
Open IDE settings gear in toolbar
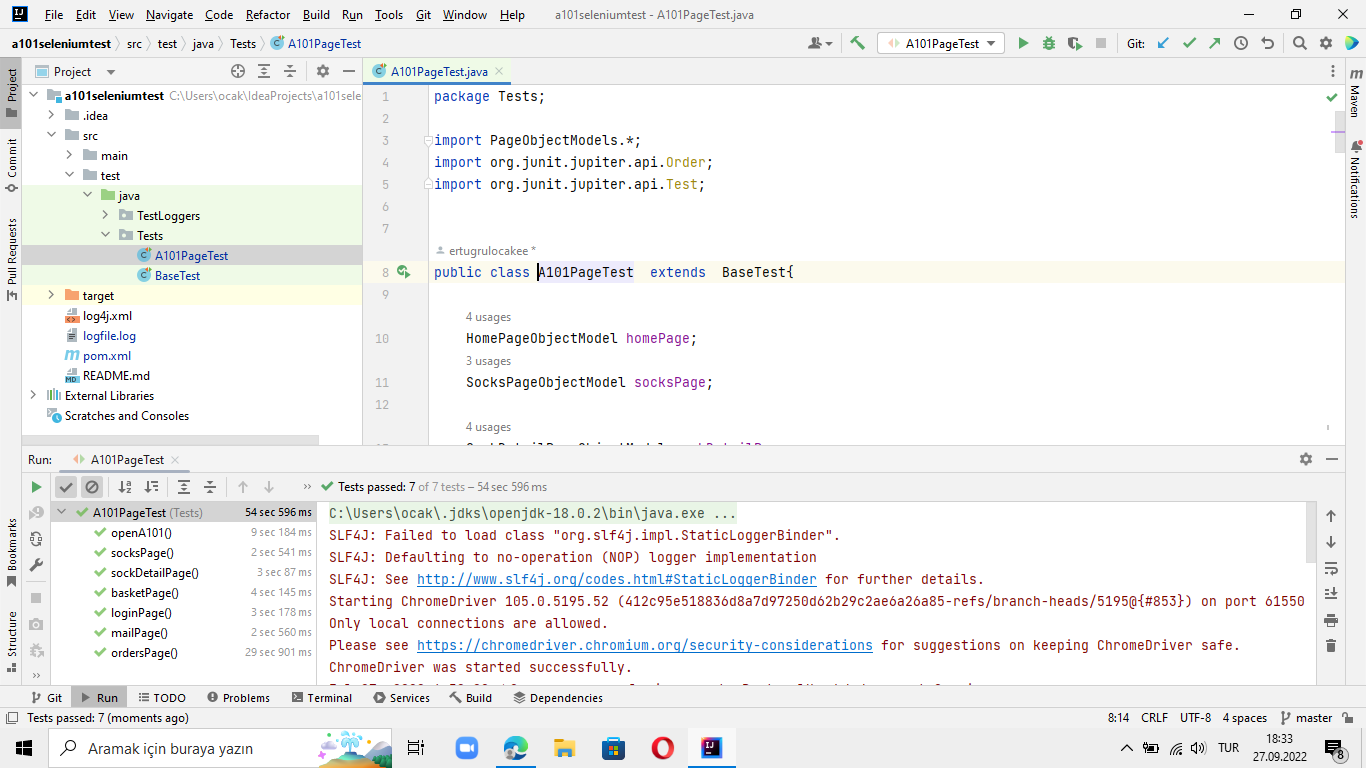pos(1326,43)
